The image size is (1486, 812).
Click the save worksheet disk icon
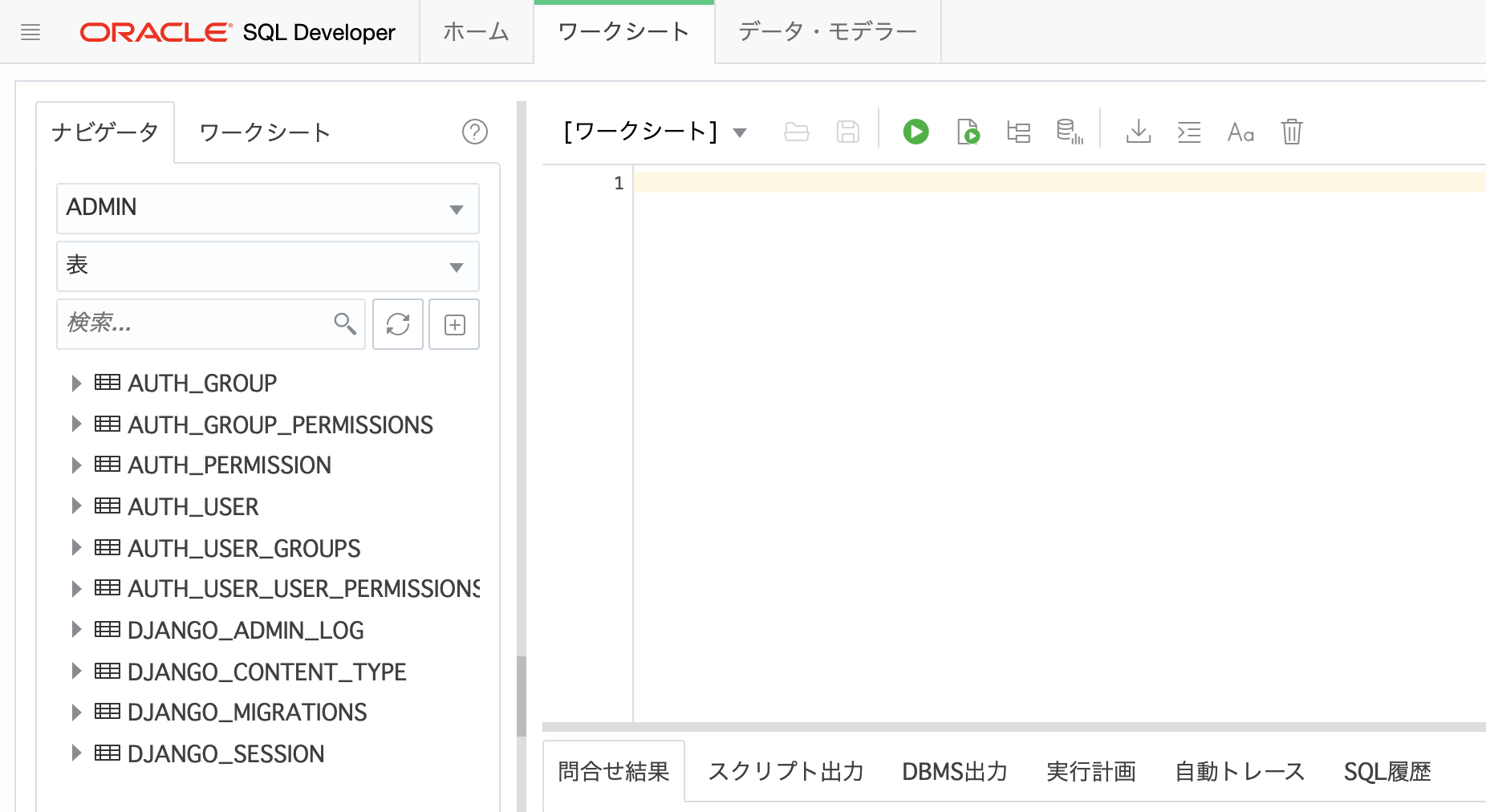click(848, 132)
